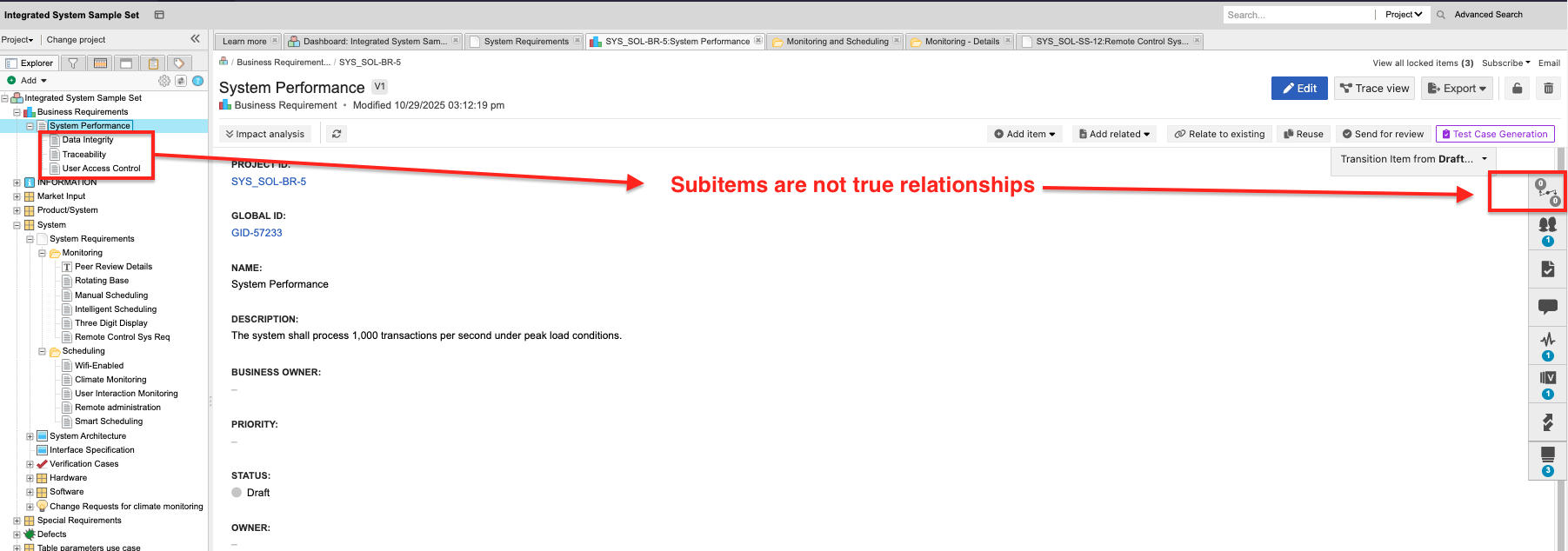Collapse the explorer panel with double chevron
The image size is (1568, 551).
(195, 39)
